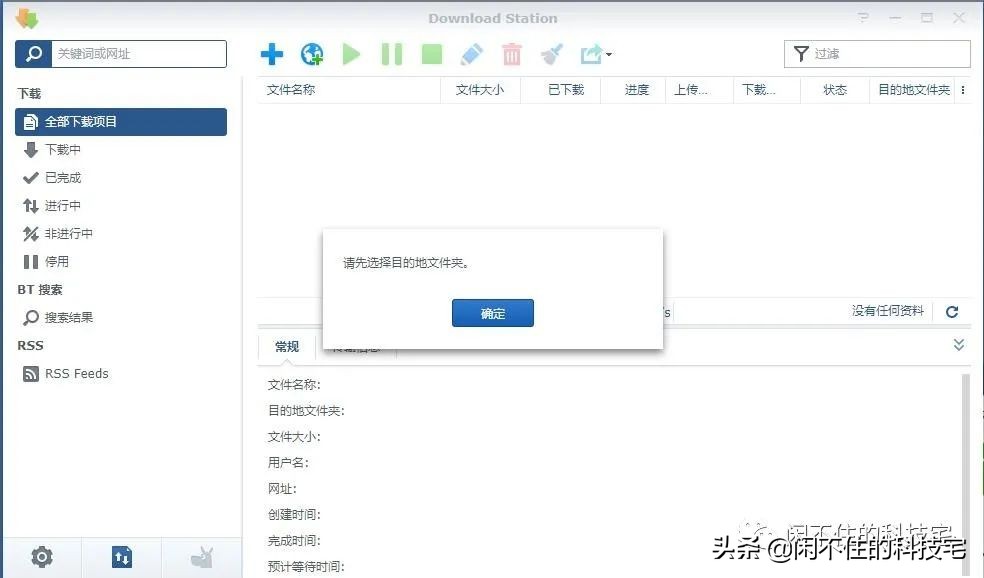Click the transfer statistics icon at bottom

121,557
